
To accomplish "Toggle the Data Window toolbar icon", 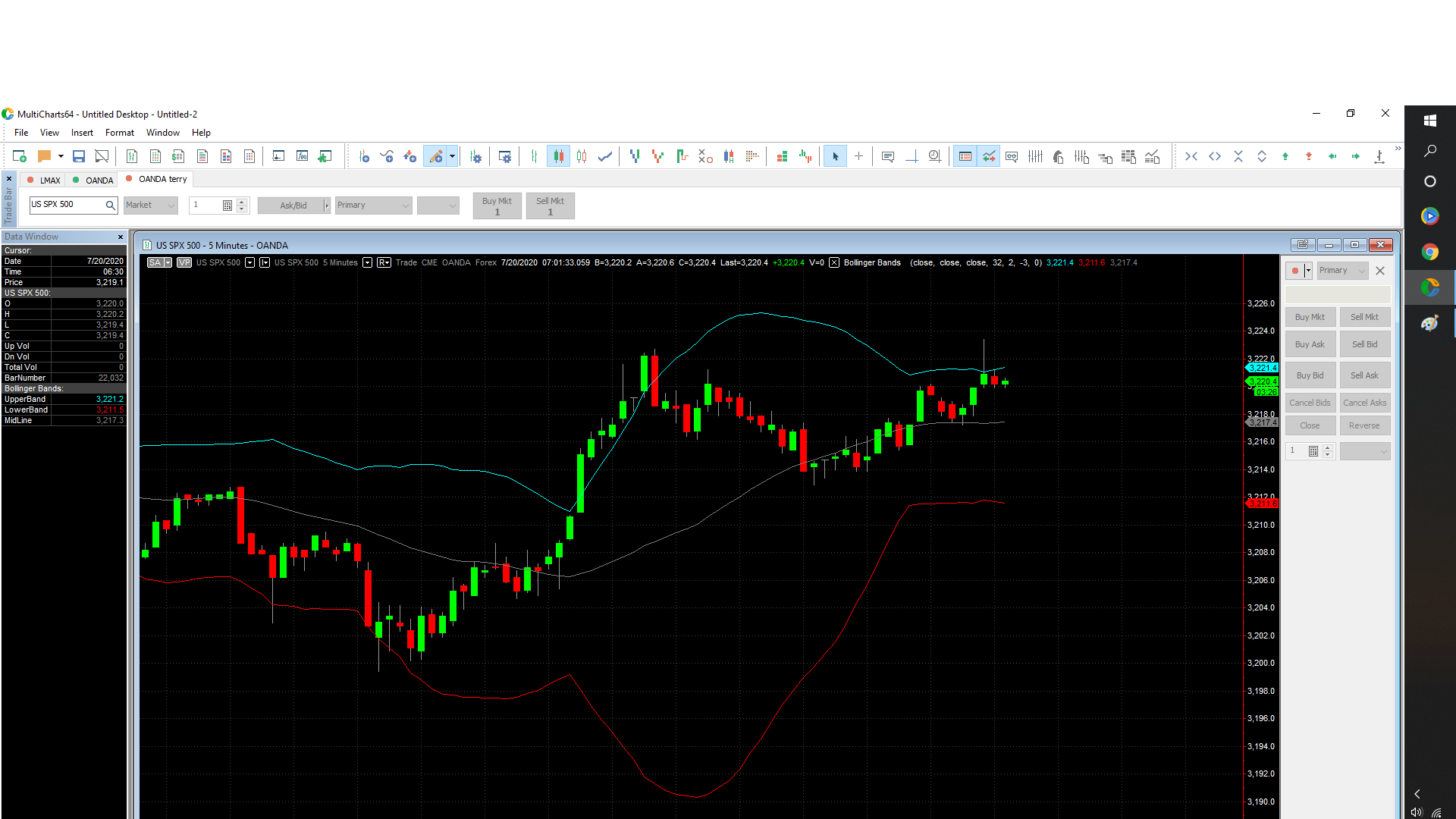I will [965, 156].
